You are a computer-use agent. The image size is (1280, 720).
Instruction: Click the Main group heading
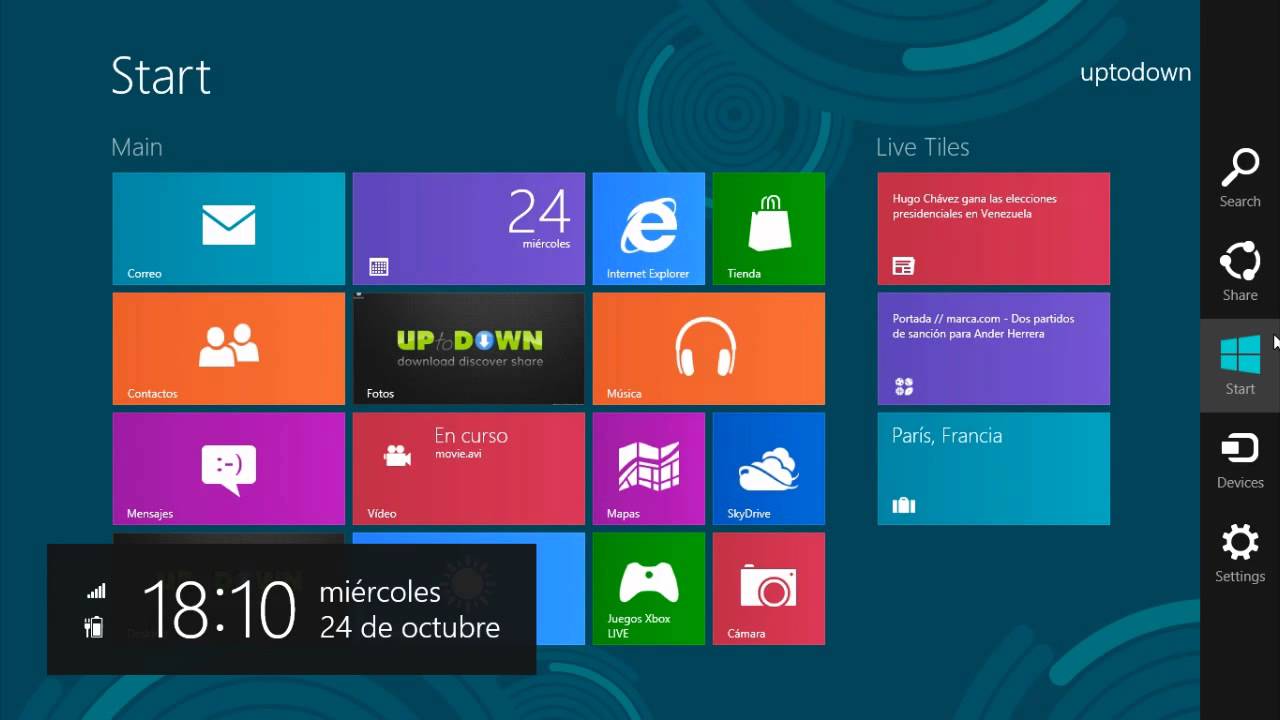(x=137, y=147)
